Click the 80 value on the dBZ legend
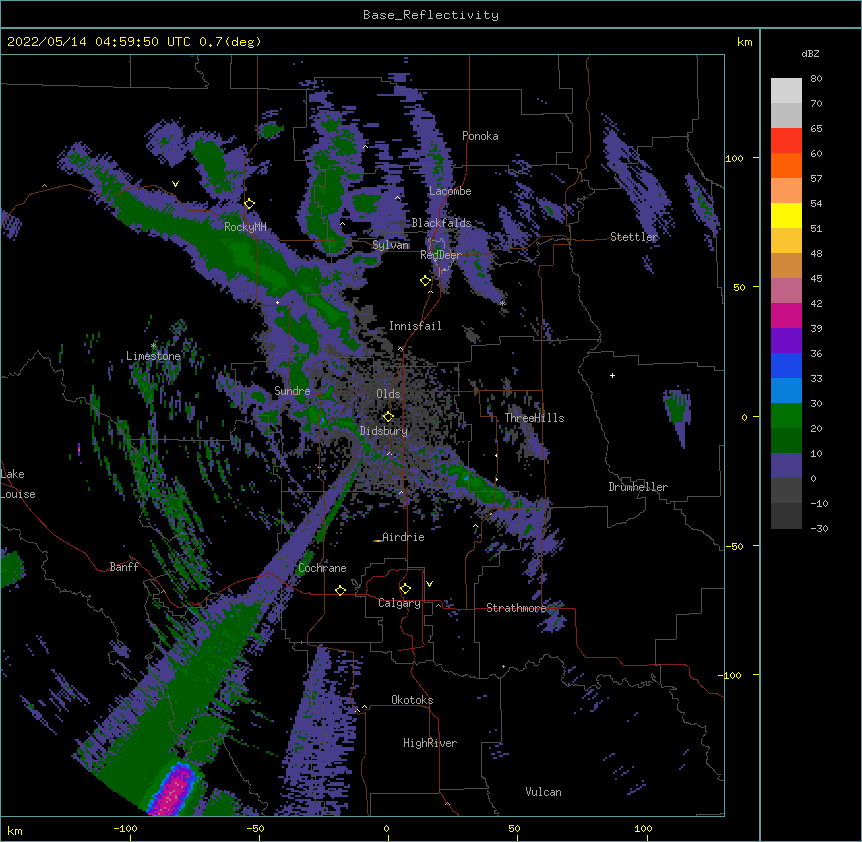 click(x=816, y=79)
